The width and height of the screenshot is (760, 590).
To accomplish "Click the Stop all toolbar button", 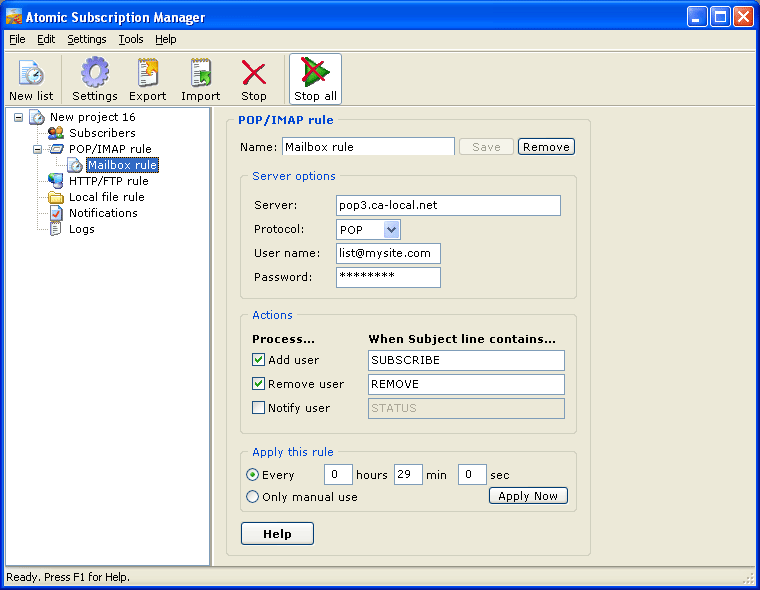I will 316,79.
